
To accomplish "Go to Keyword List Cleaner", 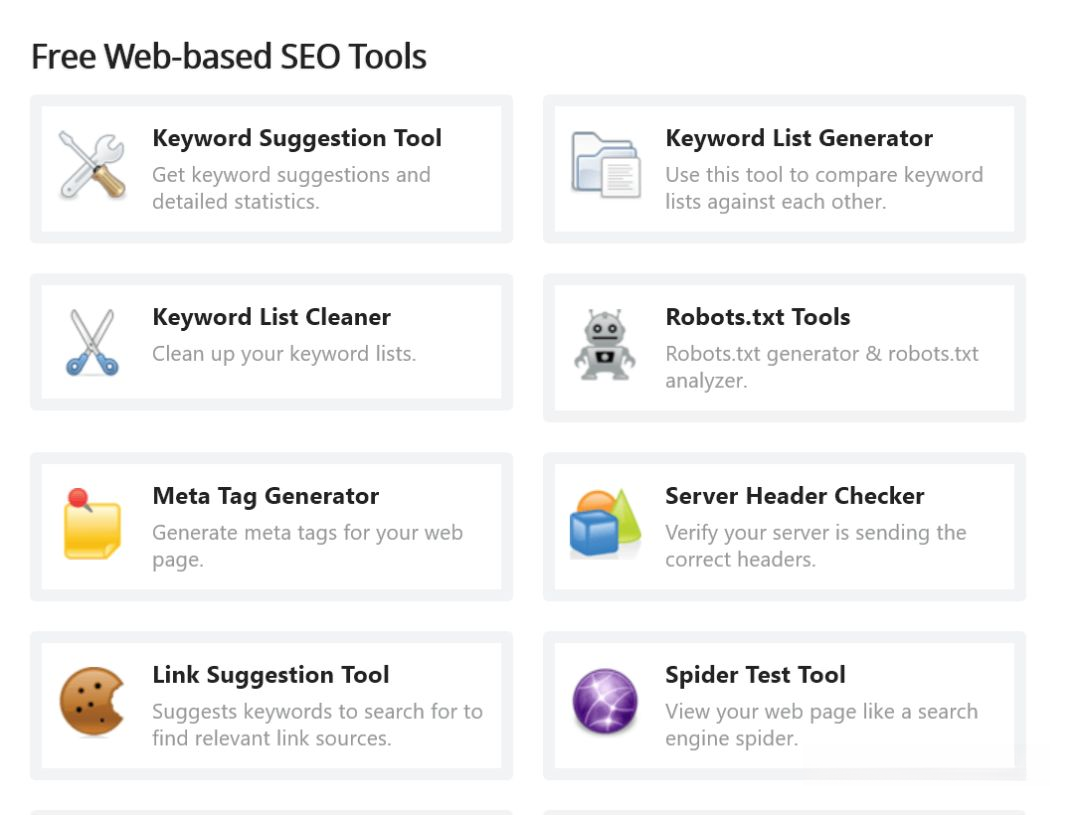I will coord(271,317).
